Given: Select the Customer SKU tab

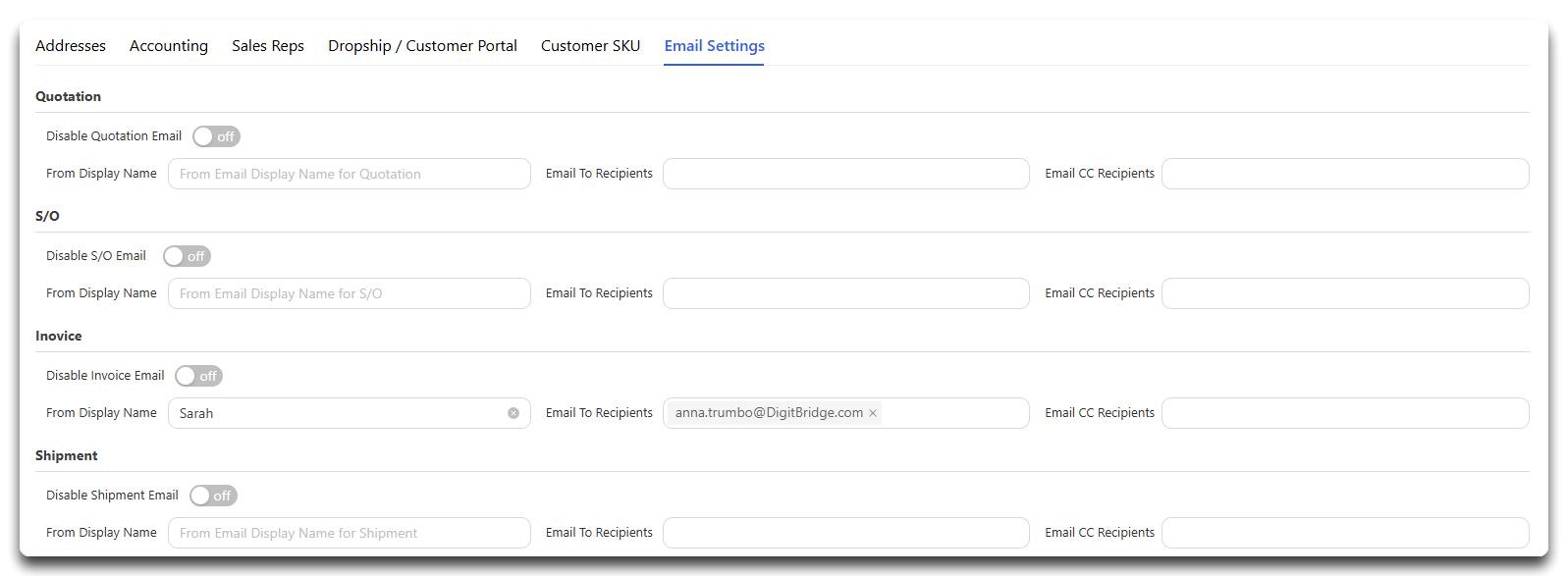Looking at the screenshot, I should pyautogui.click(x=590, y=46).
